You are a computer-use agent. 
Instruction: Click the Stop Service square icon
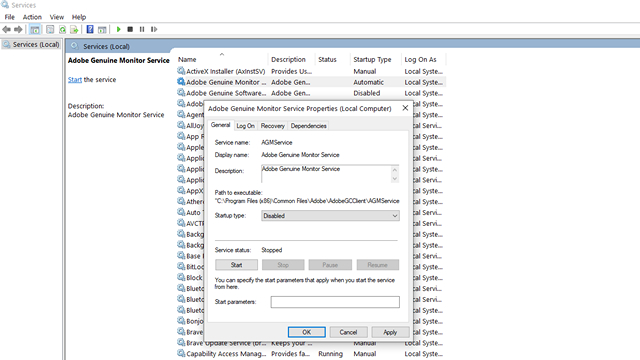pyautogui.click(x=130, y=29)
